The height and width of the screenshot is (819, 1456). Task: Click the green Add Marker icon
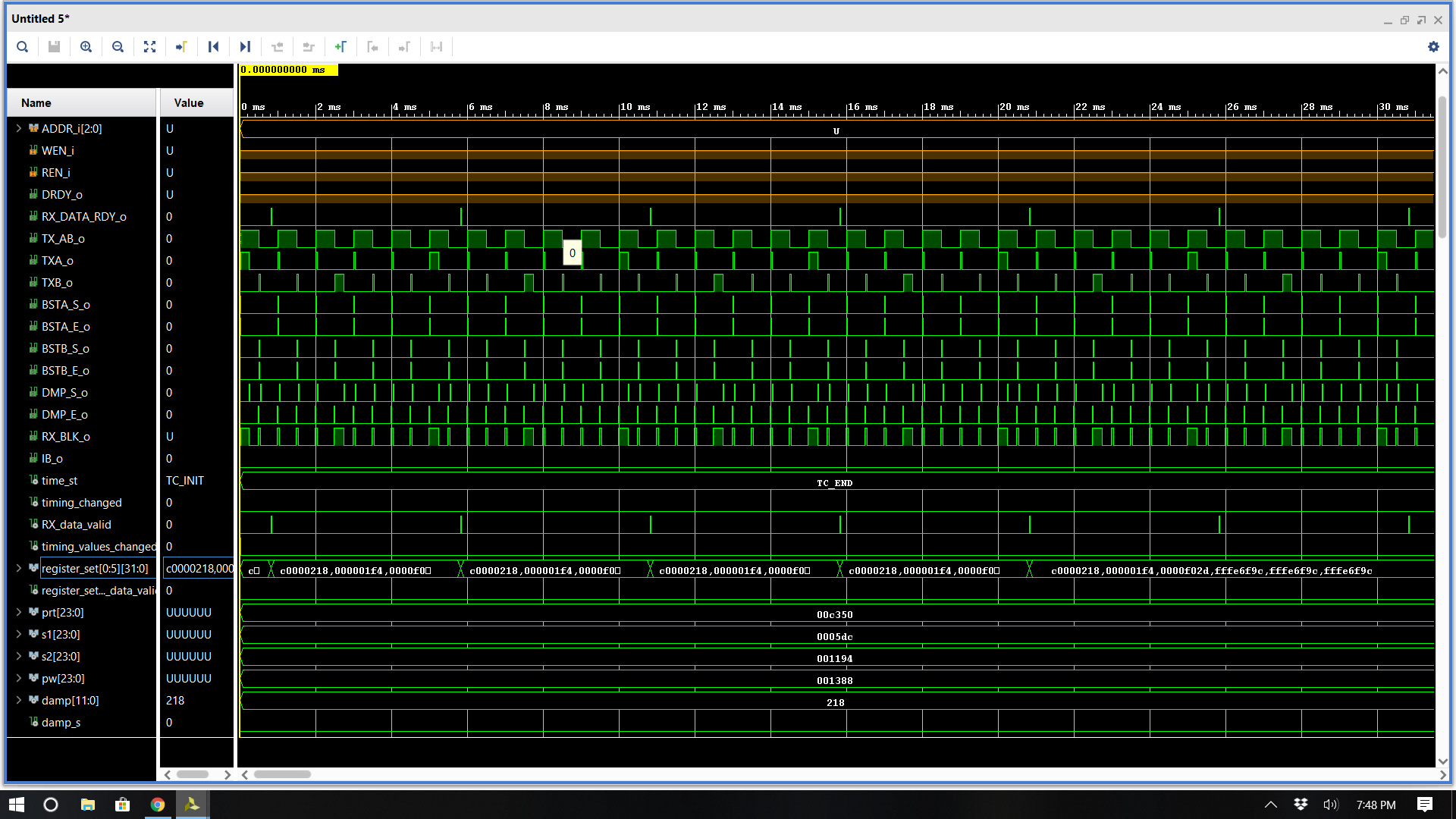point(340,47)
